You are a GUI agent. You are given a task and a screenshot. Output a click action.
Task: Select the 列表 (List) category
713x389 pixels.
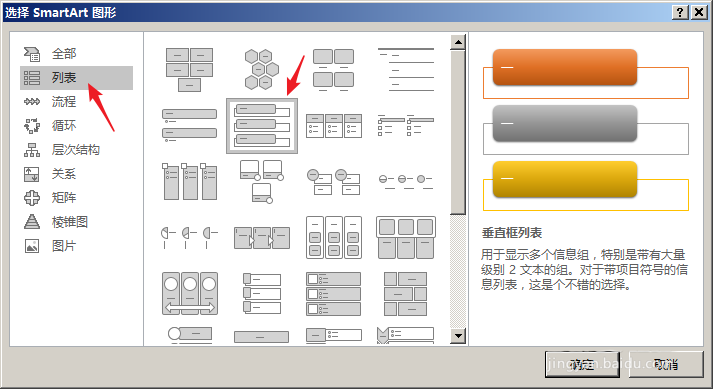coord(76,78)
